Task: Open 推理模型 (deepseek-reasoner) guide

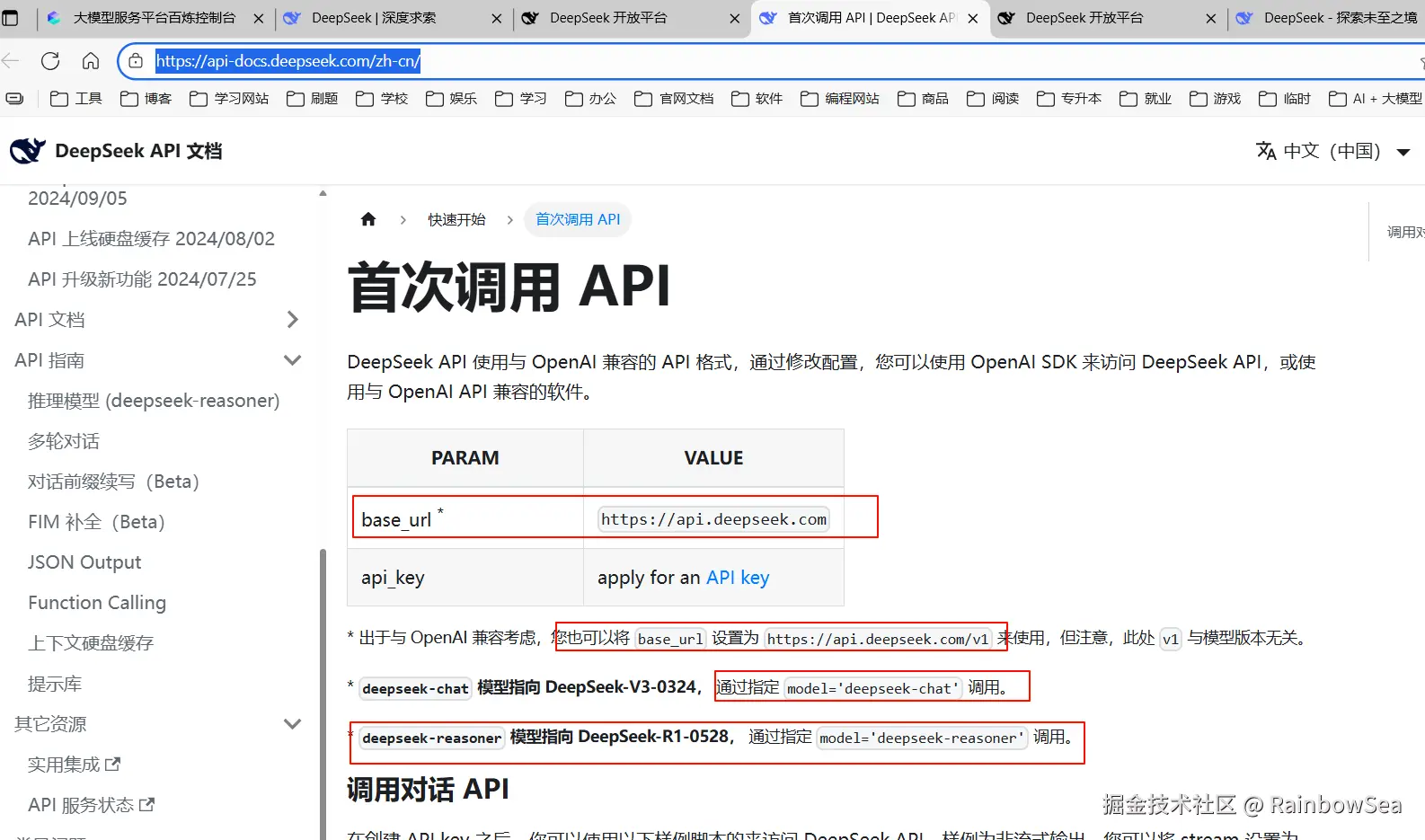Action: pos(154,401)
